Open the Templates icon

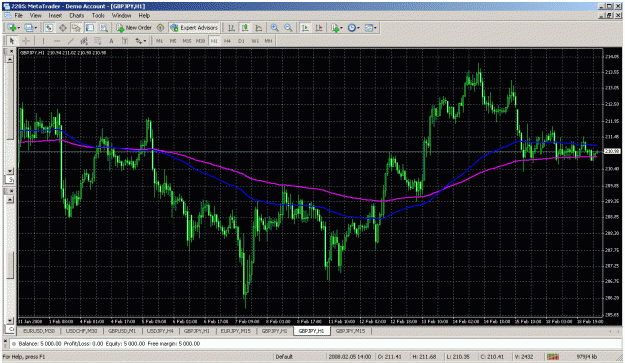tap(369, 27)
